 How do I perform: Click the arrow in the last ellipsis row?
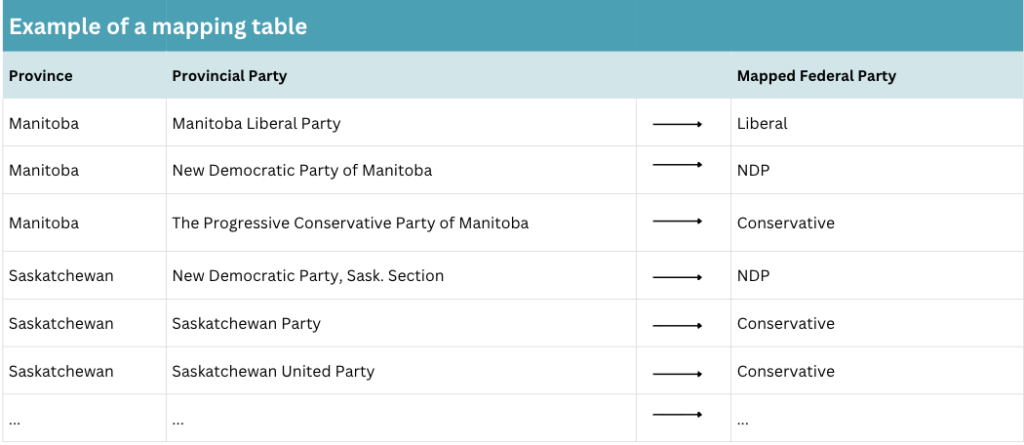tap(677, 414)
